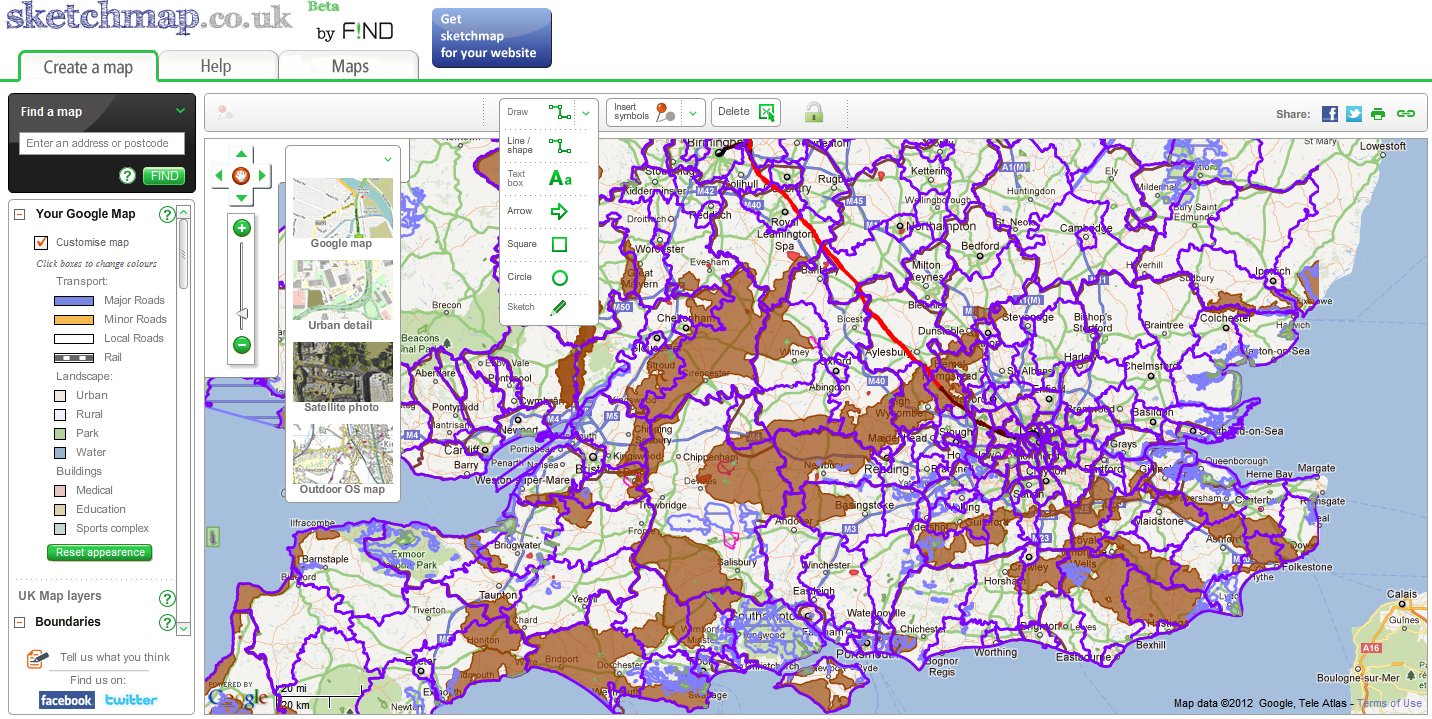This screenshot has height=719, width=1432.
Task: Switch to the Maps tab
Action: click(x=348, y=64)
